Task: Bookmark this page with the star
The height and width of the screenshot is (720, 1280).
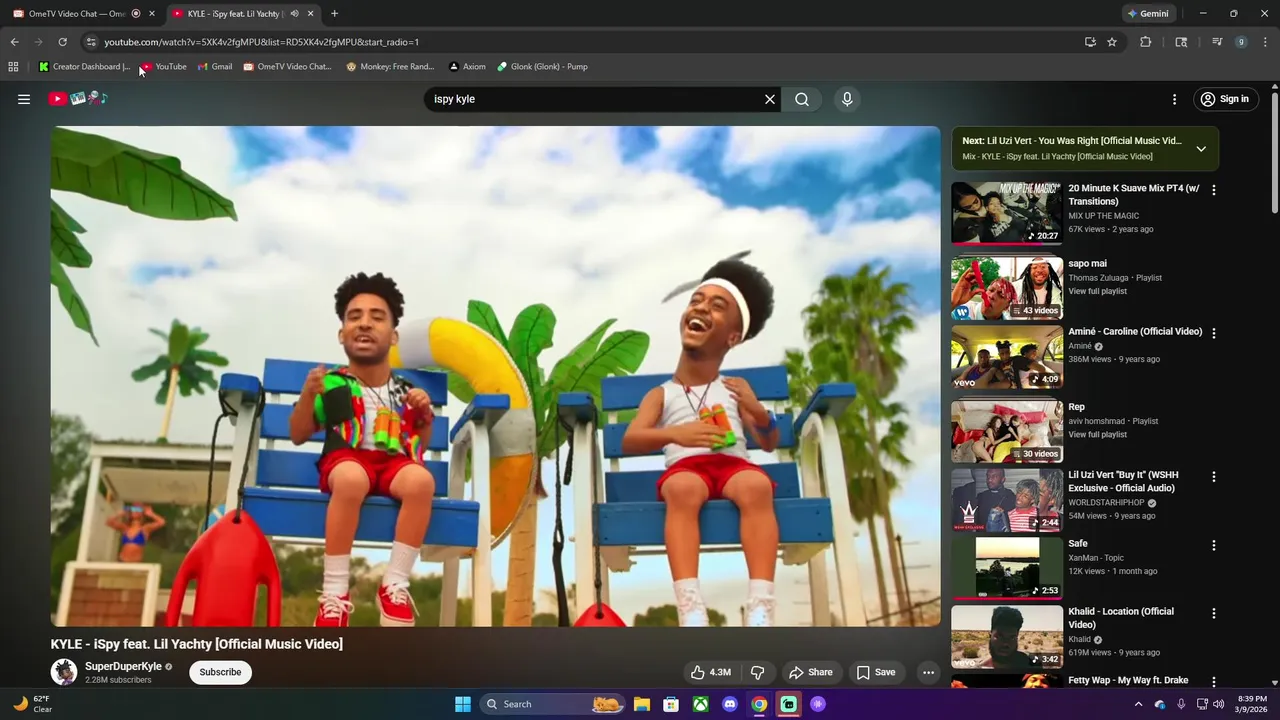Action: click(1112, 42)
